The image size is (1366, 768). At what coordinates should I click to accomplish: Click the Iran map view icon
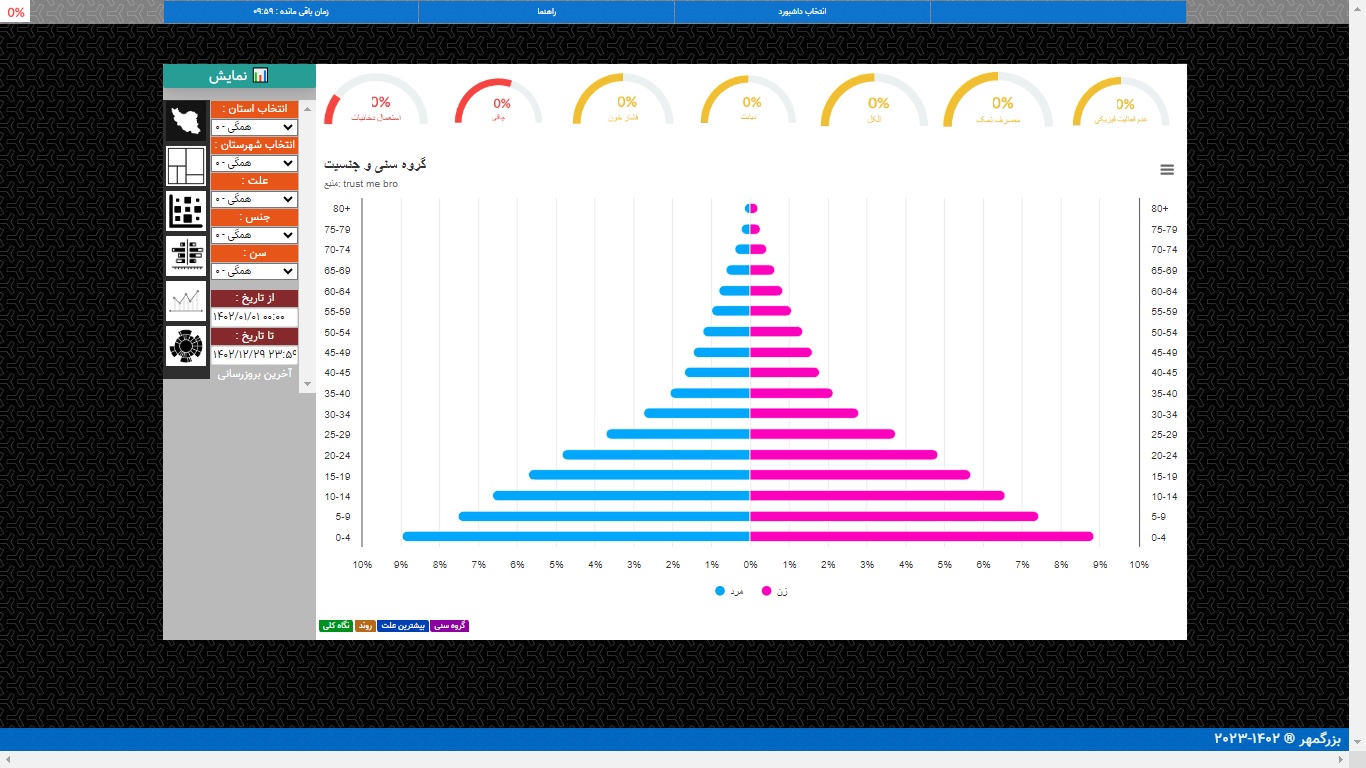(x=186, y=122)
